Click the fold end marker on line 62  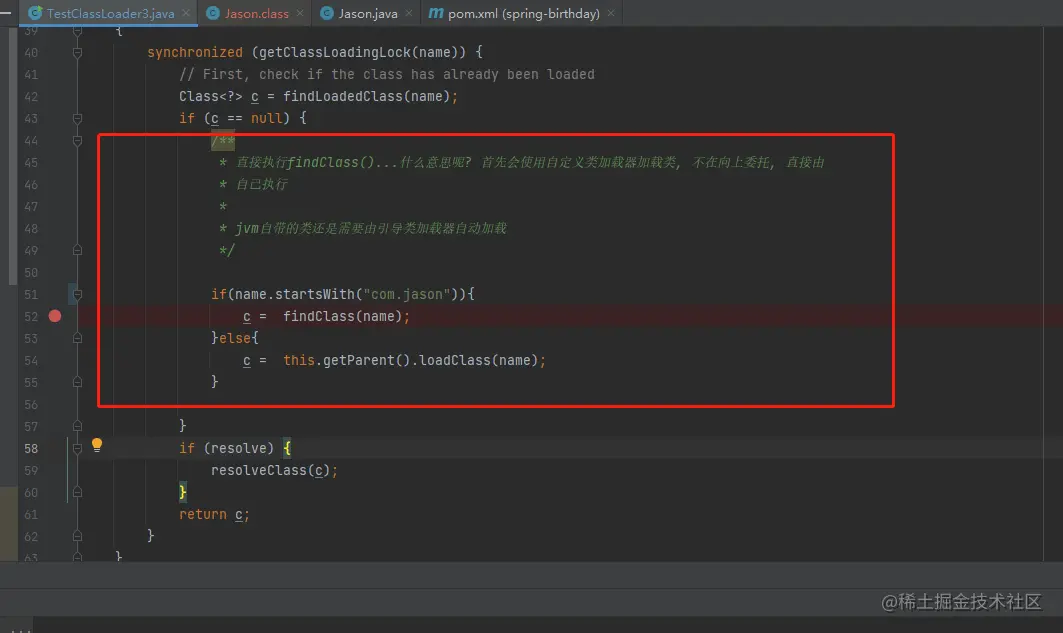click(77, 536)
